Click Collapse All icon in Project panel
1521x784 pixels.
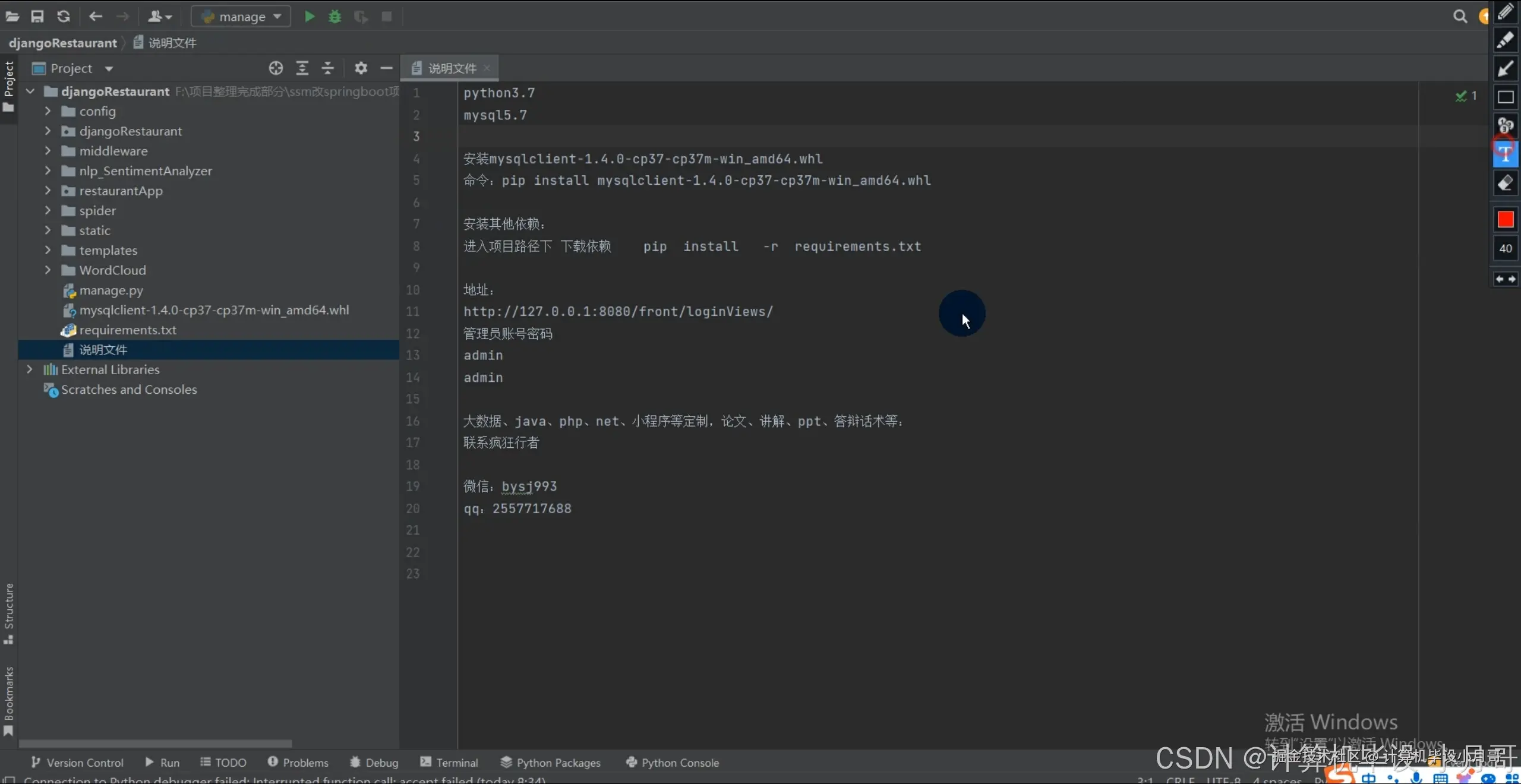pyautogui.click(x=328, y=68)
